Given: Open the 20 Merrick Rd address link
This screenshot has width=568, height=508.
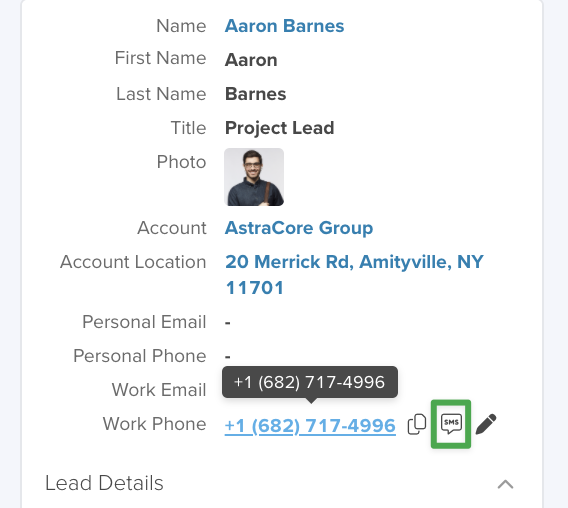Looking at the screenshot, I should tap(354, 275).
